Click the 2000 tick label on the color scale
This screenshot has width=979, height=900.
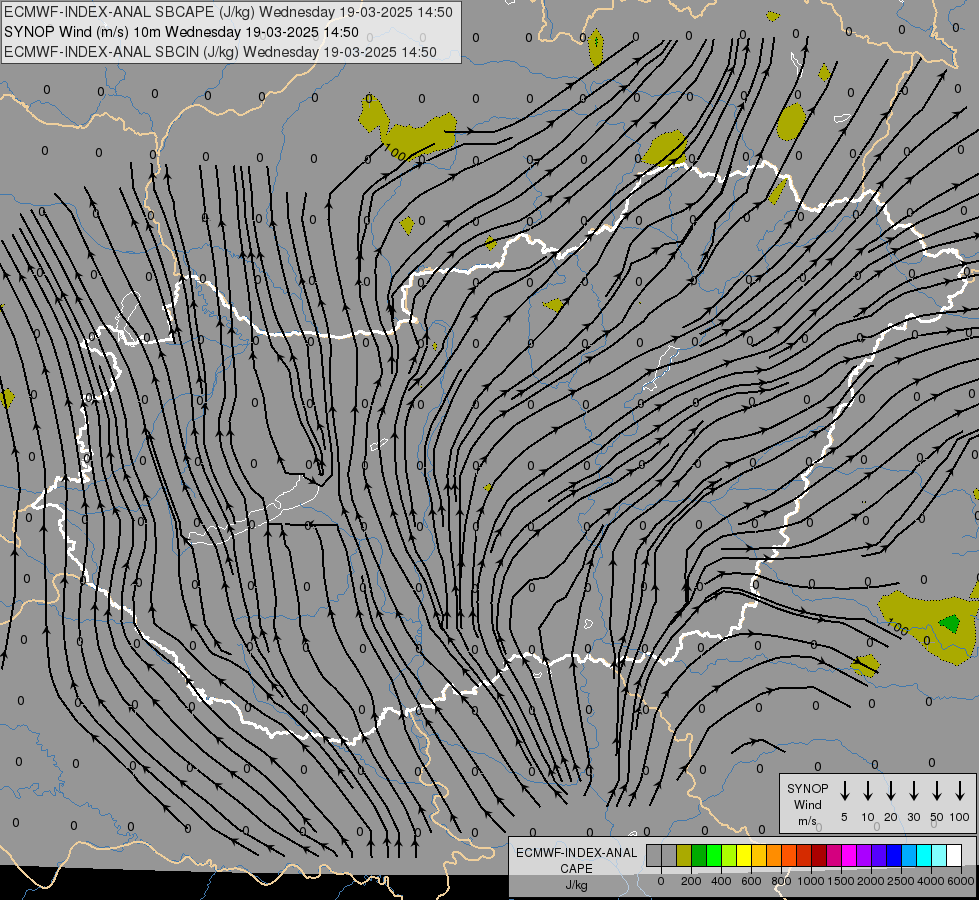coord(871,881)
